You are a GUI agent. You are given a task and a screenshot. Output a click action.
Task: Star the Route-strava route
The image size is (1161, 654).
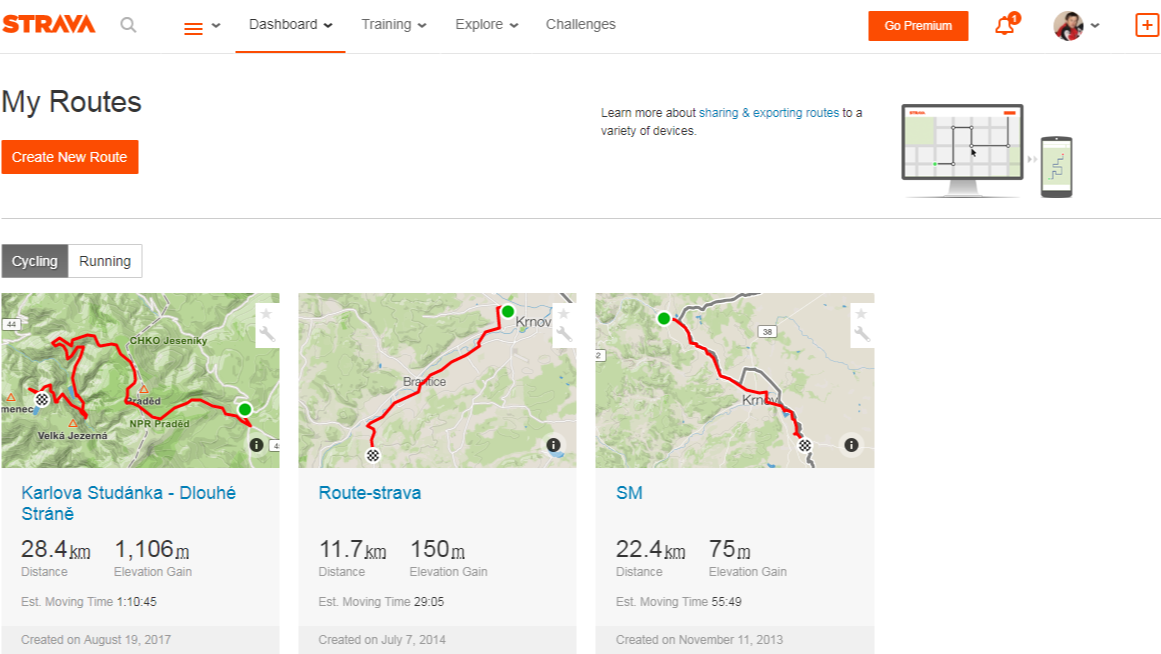[564, 314]
